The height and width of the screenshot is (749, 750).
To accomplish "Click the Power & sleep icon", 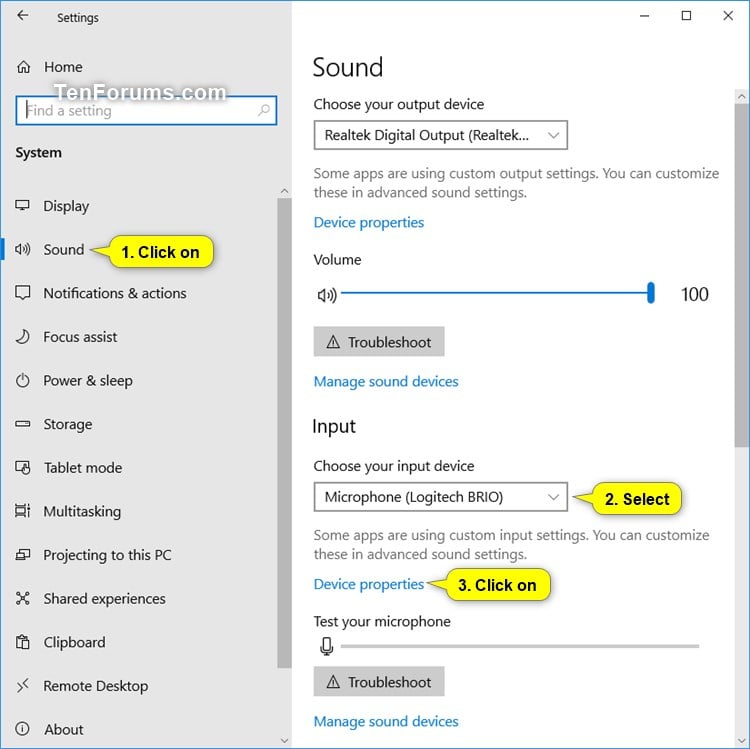I will (x=22, y=380).
